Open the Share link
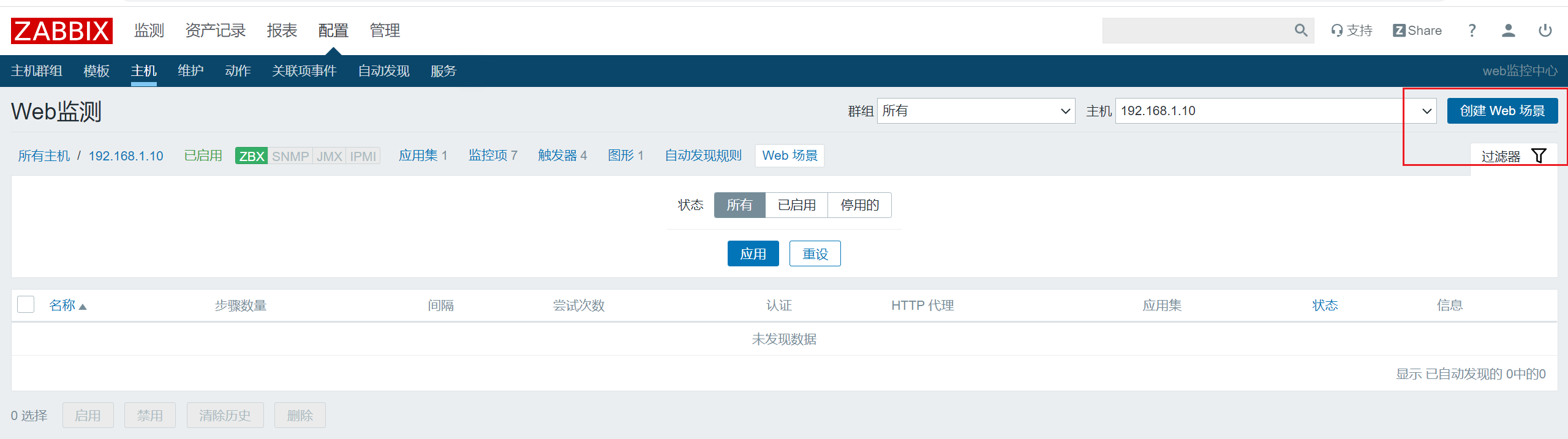1568x439 pixels. pos(1417,31)
